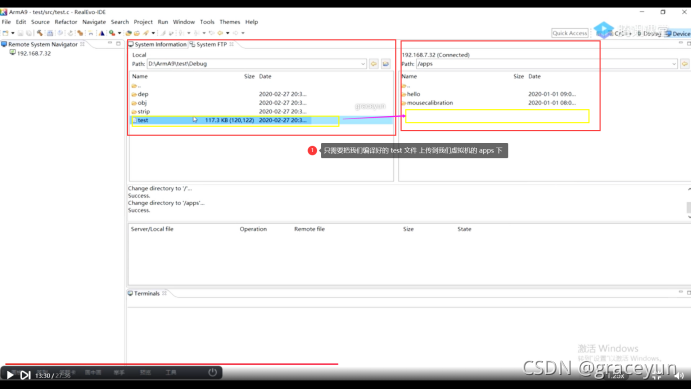Select the local strip folder
The height and width of the screenshot is (389, 692).
261,111
